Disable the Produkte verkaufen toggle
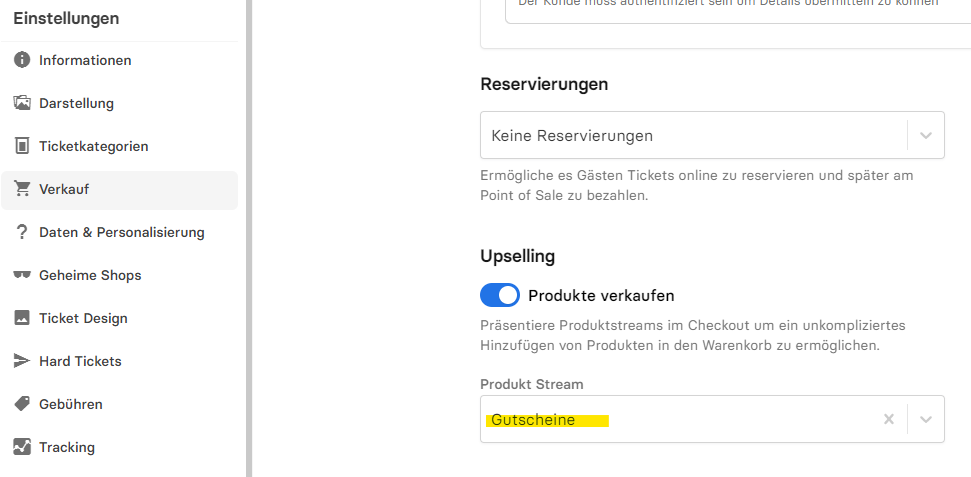 tap(500, 295)
